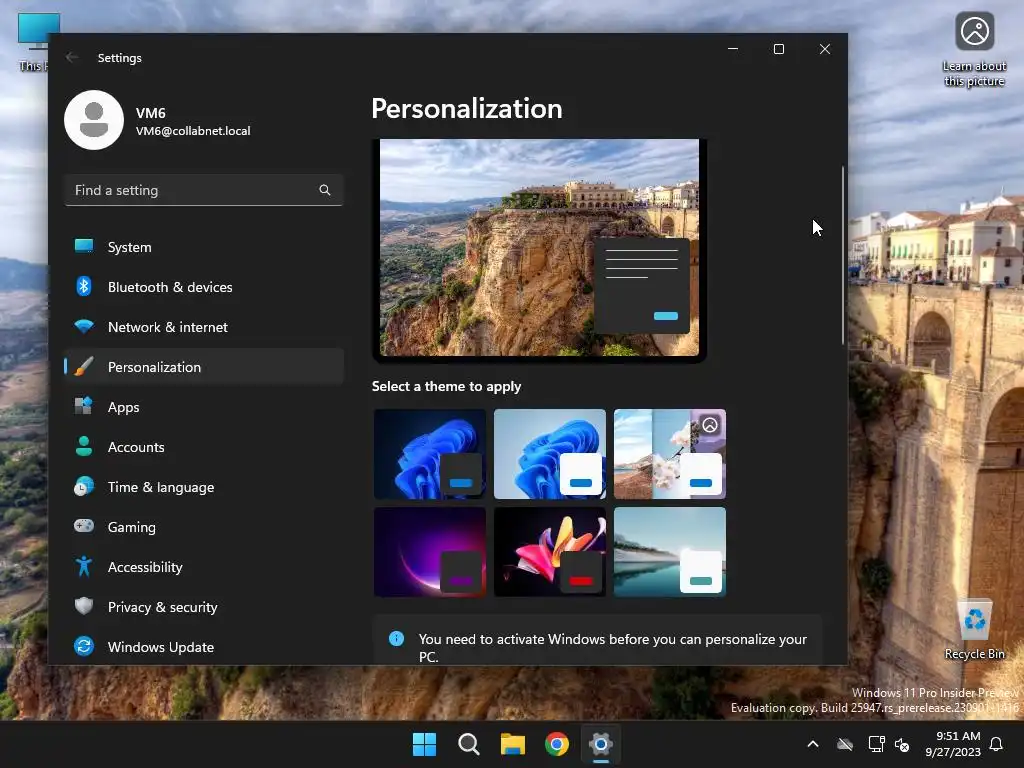Image resolution: width=1024 pixels, height=768 pixels.
Task: Click the info icon in activation notice
Action: coord(396,639)
